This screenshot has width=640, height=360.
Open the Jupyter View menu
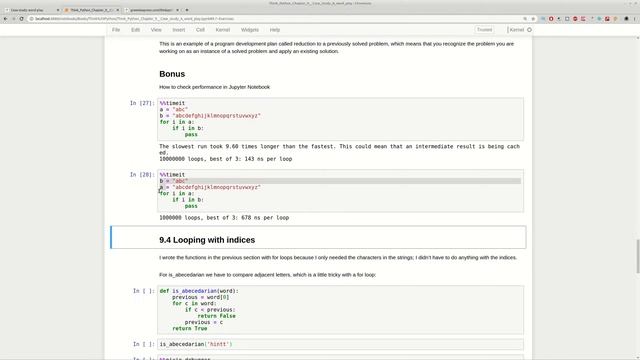point(156,30)
